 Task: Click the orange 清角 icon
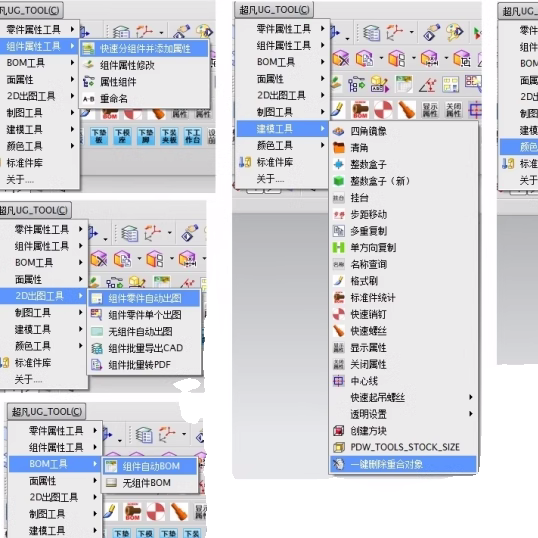339,148
